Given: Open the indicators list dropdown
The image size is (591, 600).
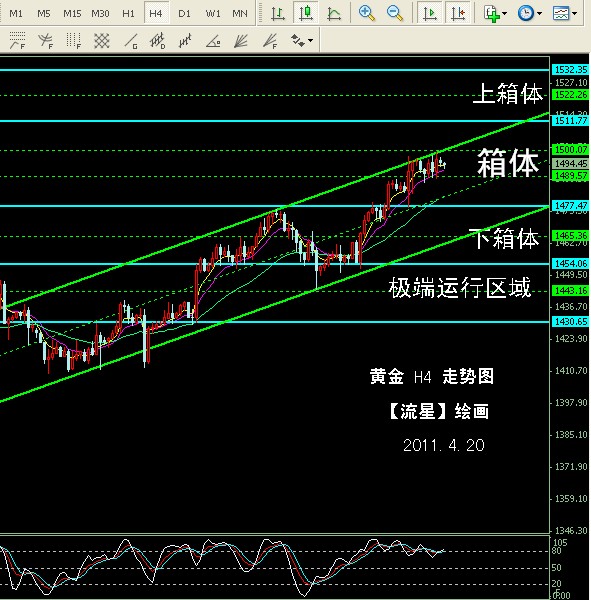Looking at the screenshot, I should coord(495,13).
